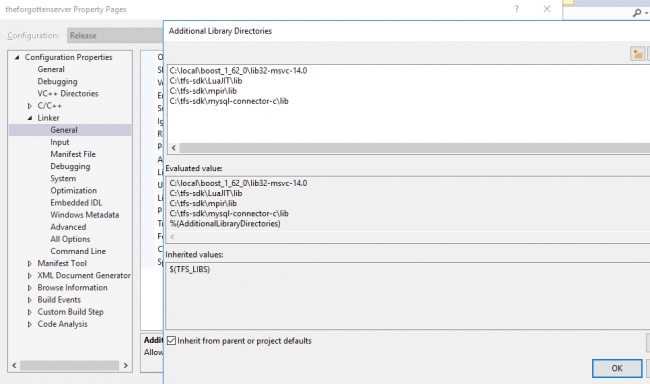Viewport: 650px width, 384px height.
Task: Open the Configuration dropdown showing Release
Action: coord(115,36)
